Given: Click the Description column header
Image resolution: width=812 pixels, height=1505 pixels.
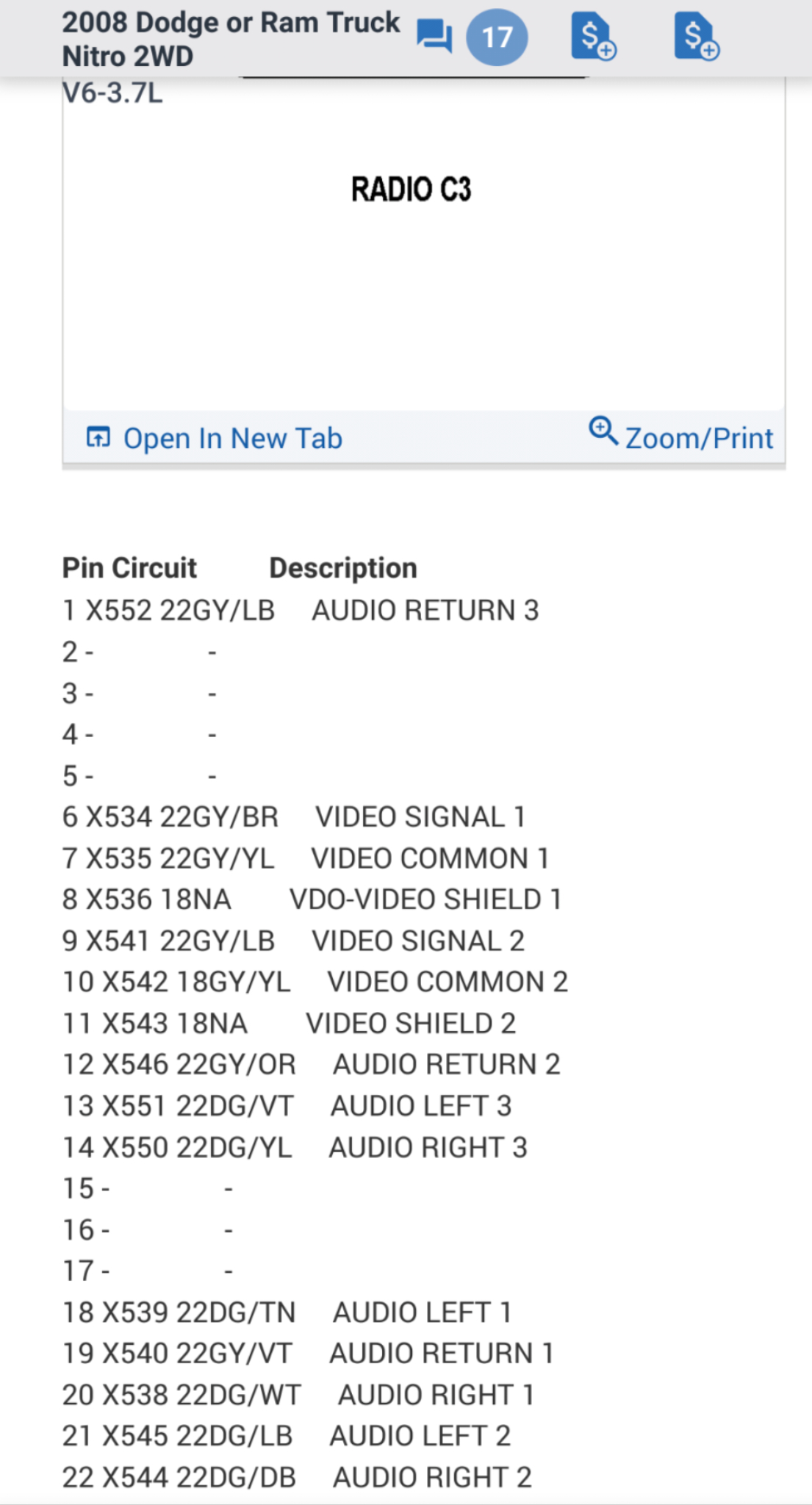Looking at the screenshot, I should coord(343,568).
